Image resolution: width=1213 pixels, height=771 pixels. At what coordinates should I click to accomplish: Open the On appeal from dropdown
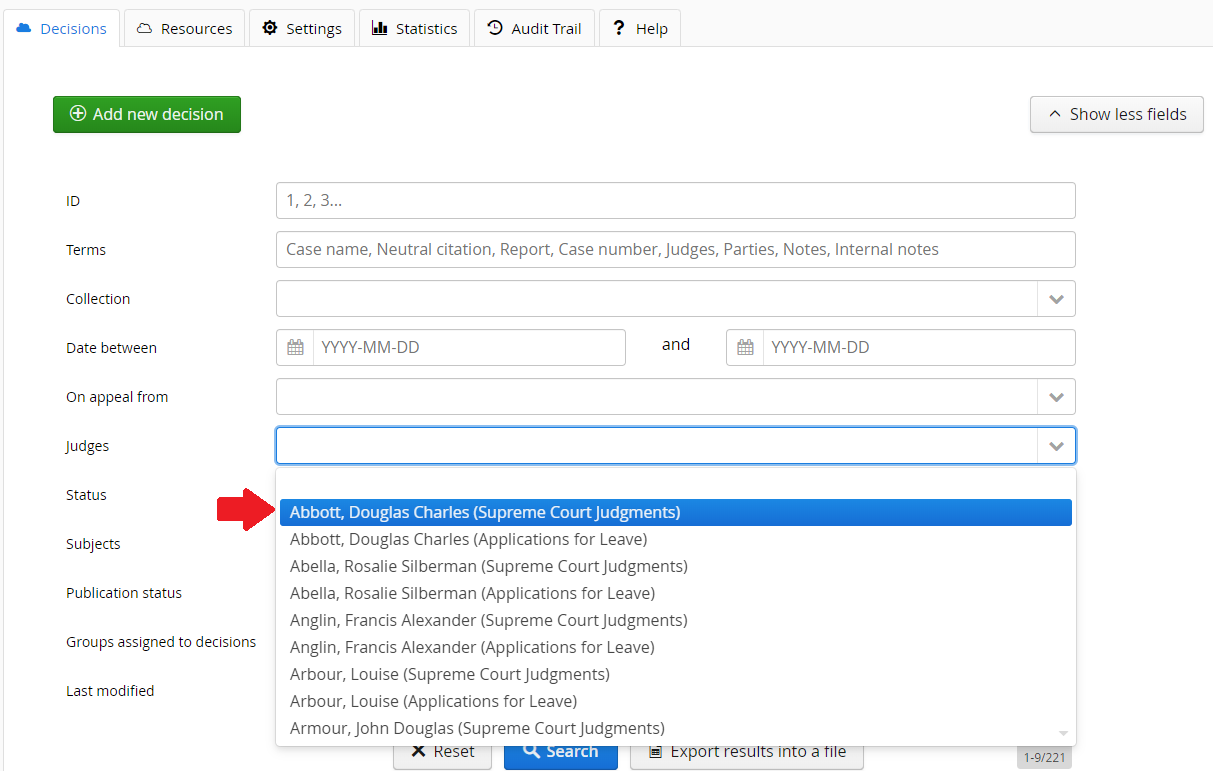click(1056, 397)
